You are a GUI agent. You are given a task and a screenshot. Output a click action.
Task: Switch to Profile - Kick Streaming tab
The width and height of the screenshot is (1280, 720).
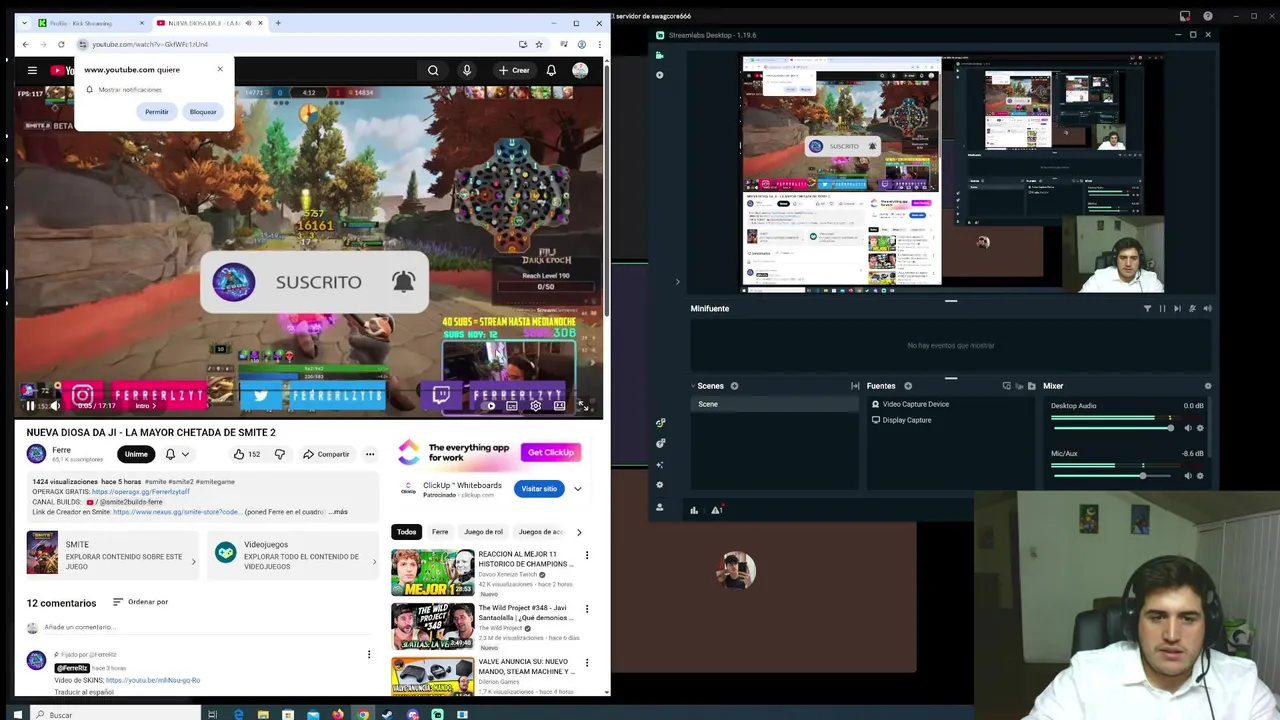(x=90, y=23)
